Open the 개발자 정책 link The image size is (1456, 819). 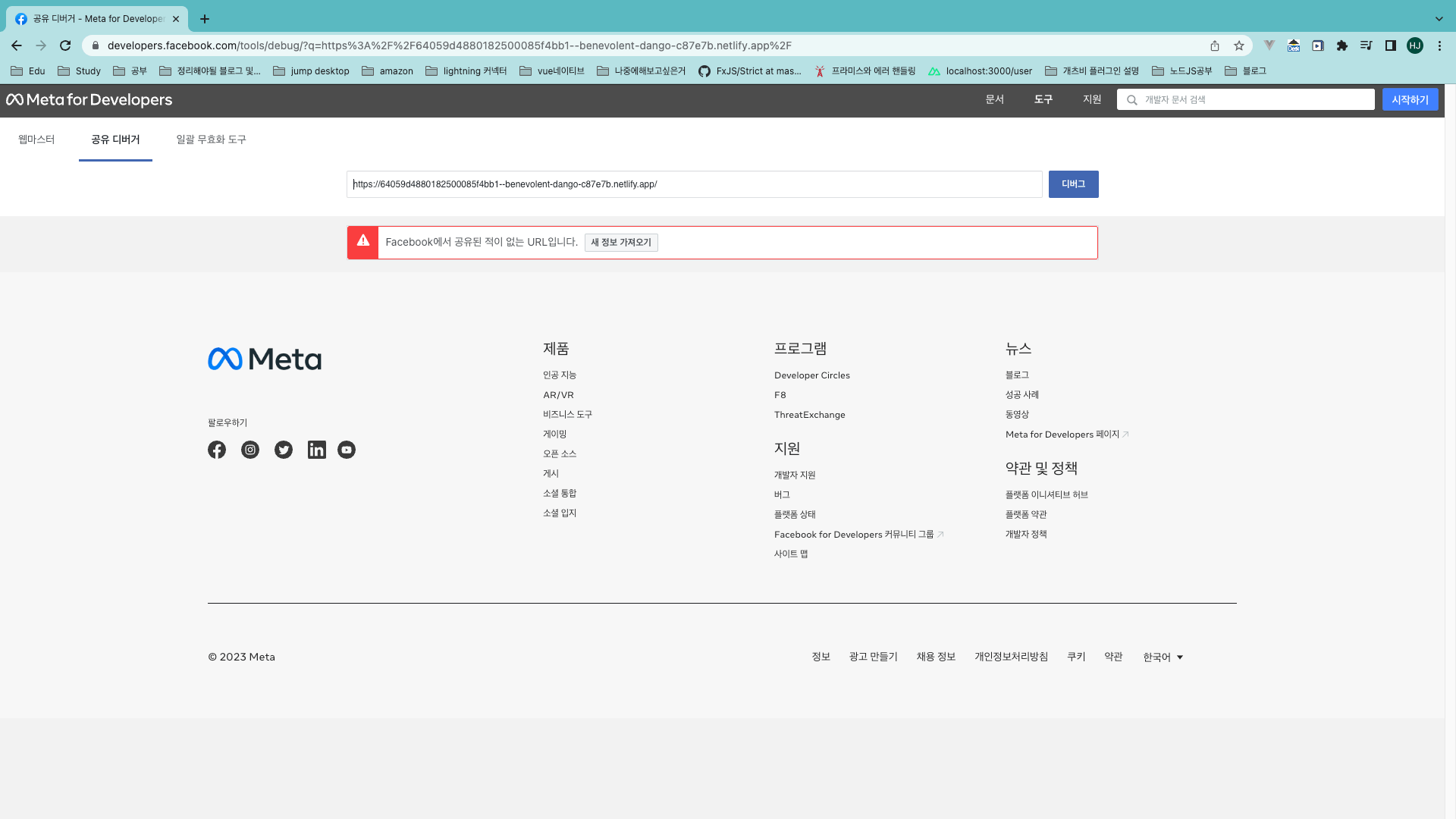pos(1026,534)
